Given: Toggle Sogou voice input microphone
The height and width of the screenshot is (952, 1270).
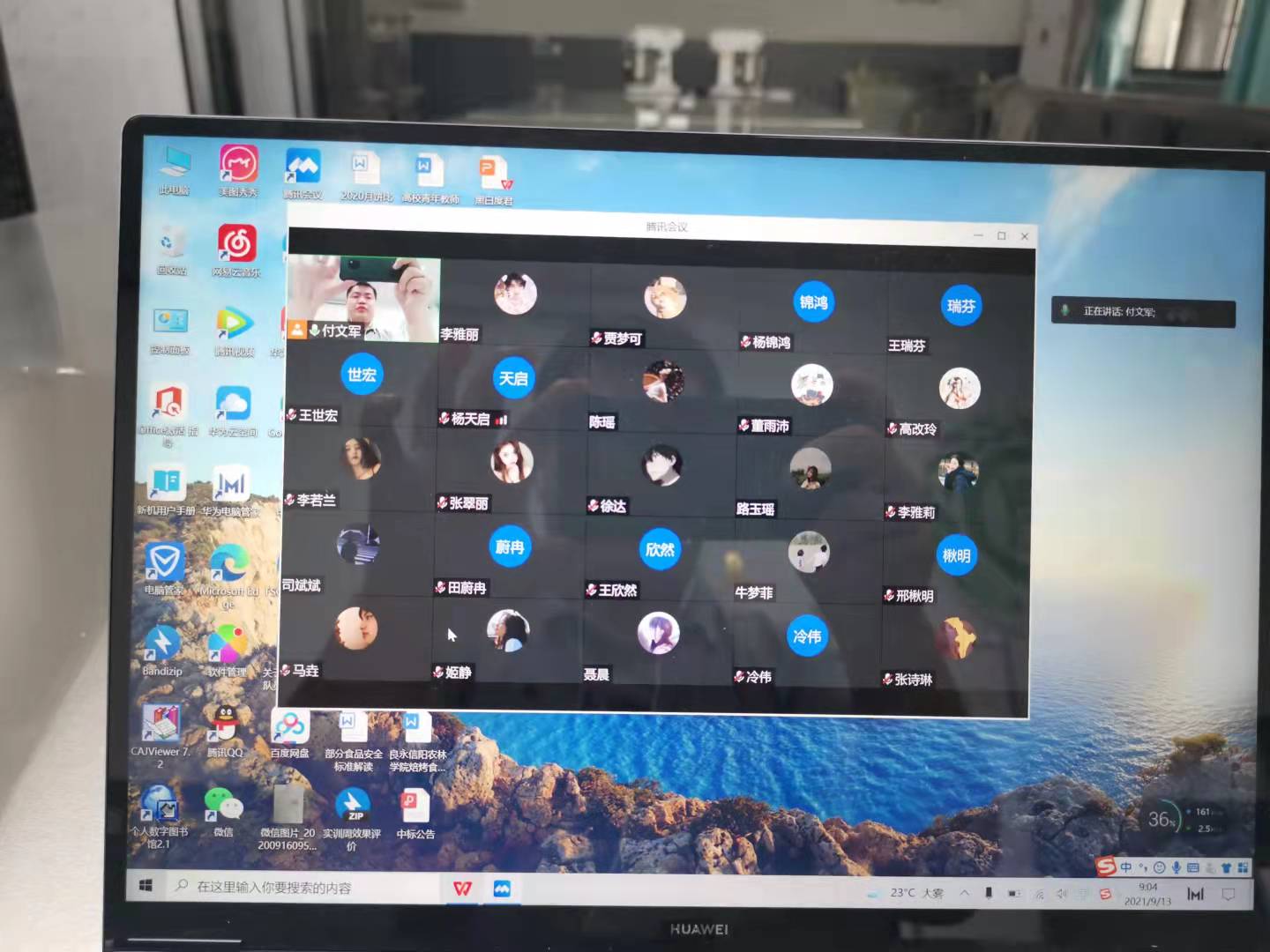Looking at the screenshot, I should (1176, 867).
